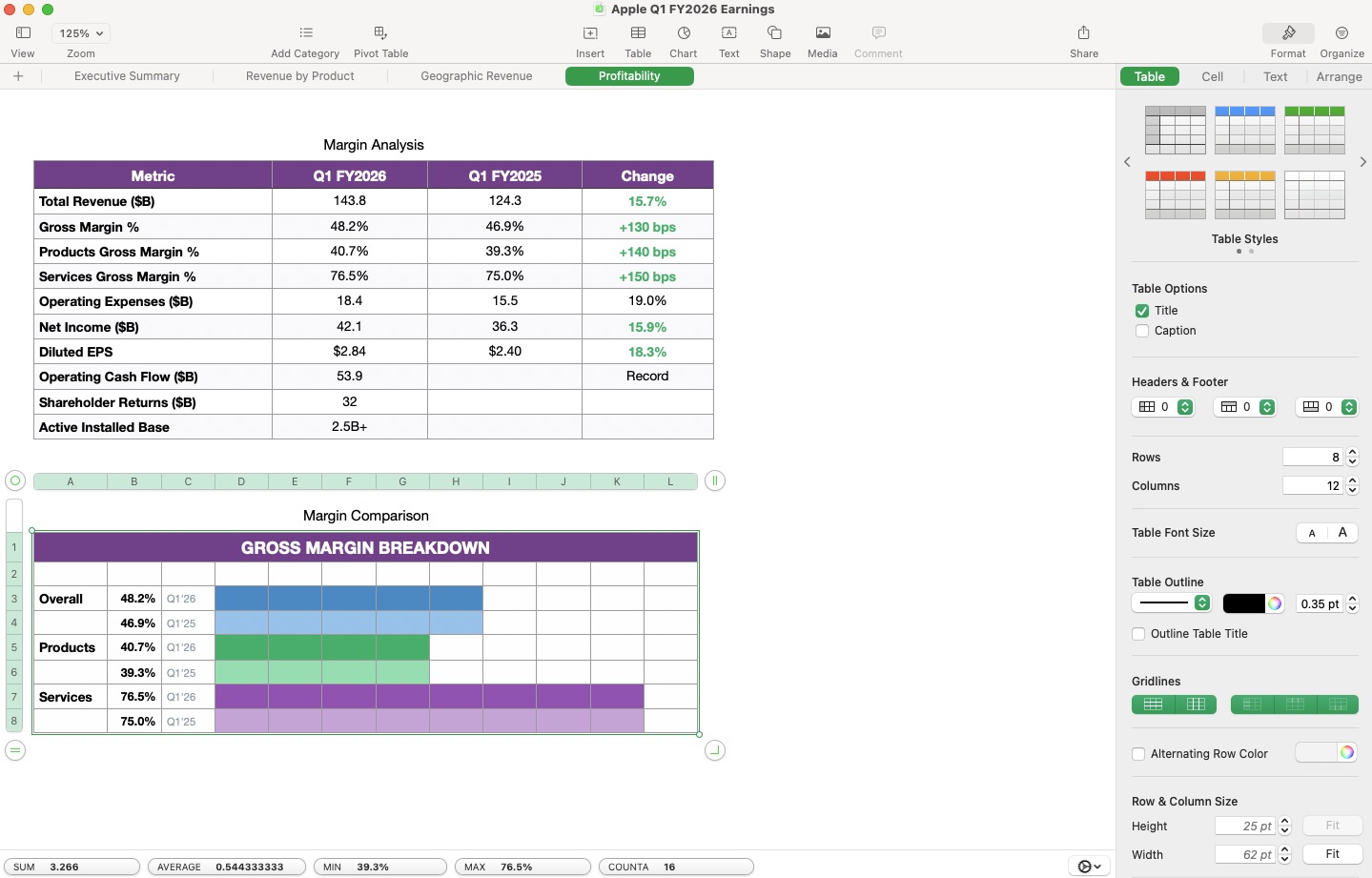Select column header D in table
Viewport: 1372px width, 878px height.
point(241,481)
